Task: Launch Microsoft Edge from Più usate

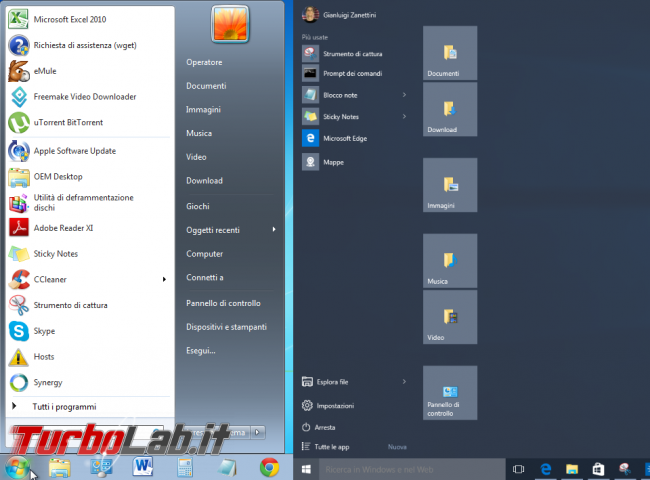Action: 354,138
